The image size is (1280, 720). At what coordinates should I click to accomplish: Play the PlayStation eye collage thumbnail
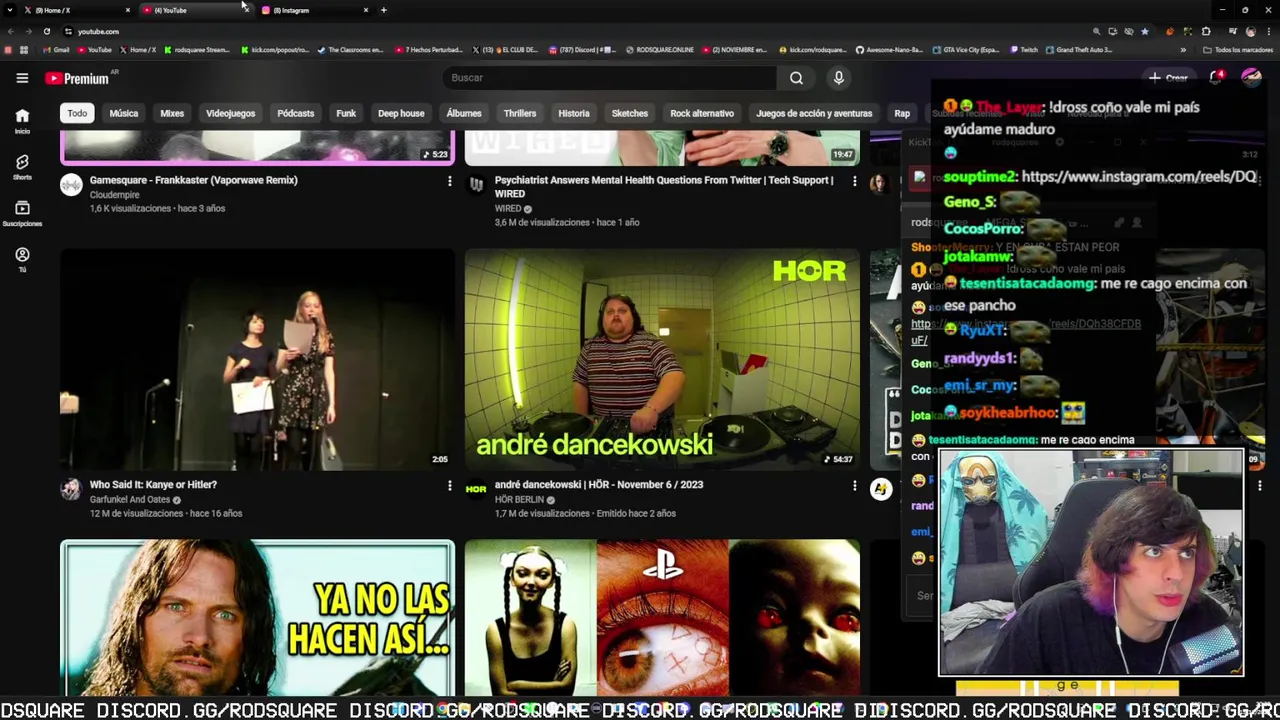click(x=662, y=617)
